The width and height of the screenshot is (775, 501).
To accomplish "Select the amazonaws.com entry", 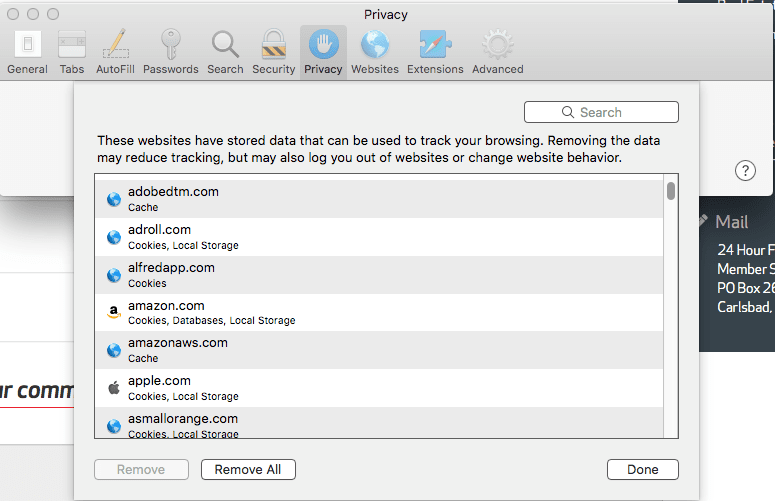I will (379, 350).
